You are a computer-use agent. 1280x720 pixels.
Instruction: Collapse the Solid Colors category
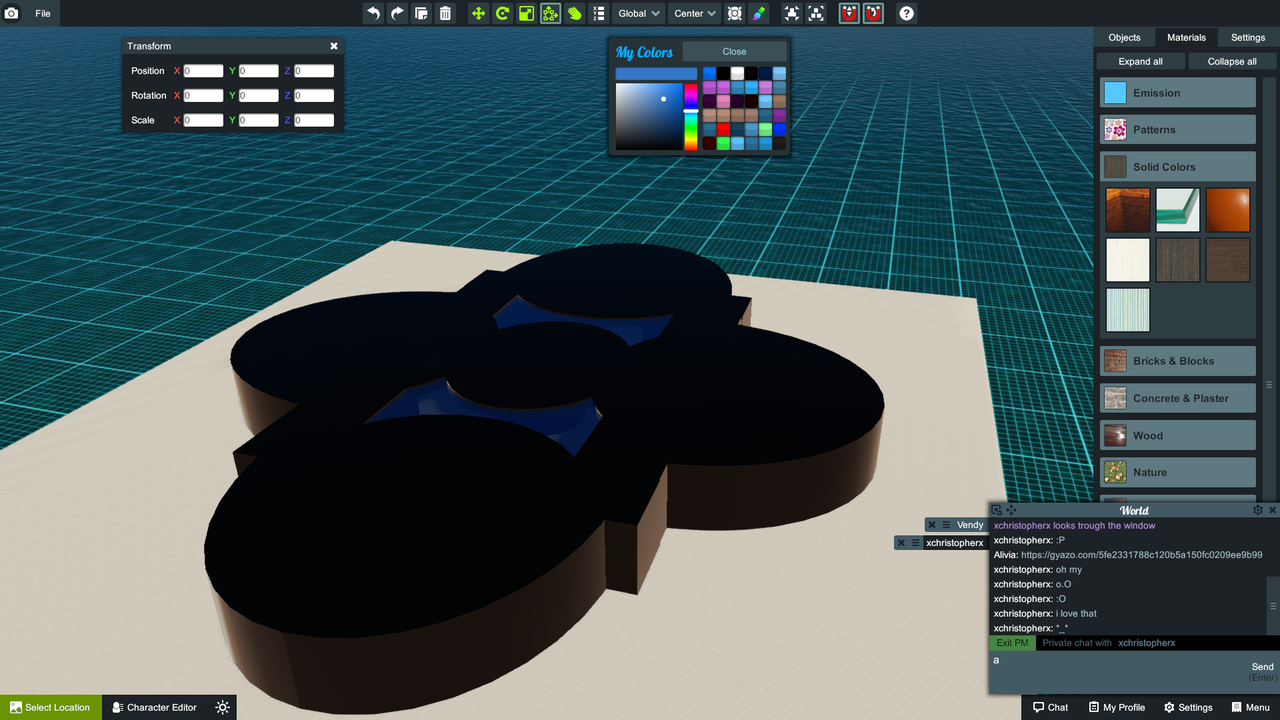coord(1178,167)
